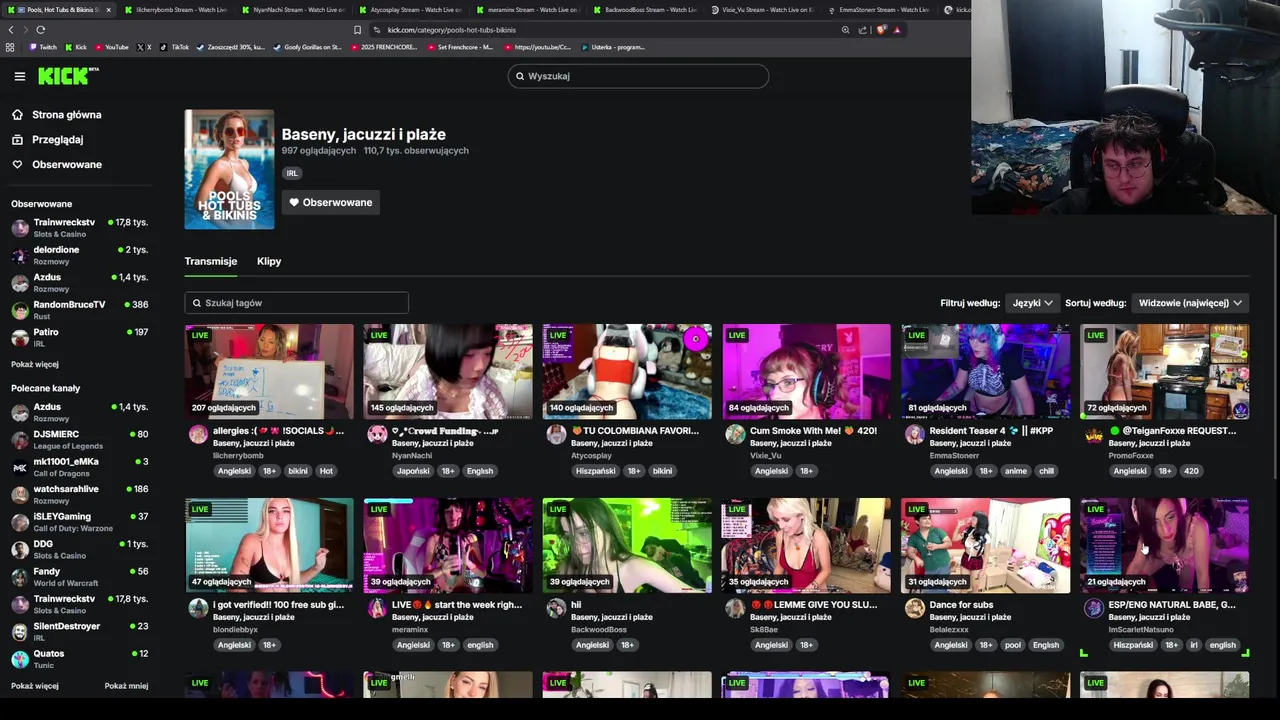Select the chill tag

1046,471
